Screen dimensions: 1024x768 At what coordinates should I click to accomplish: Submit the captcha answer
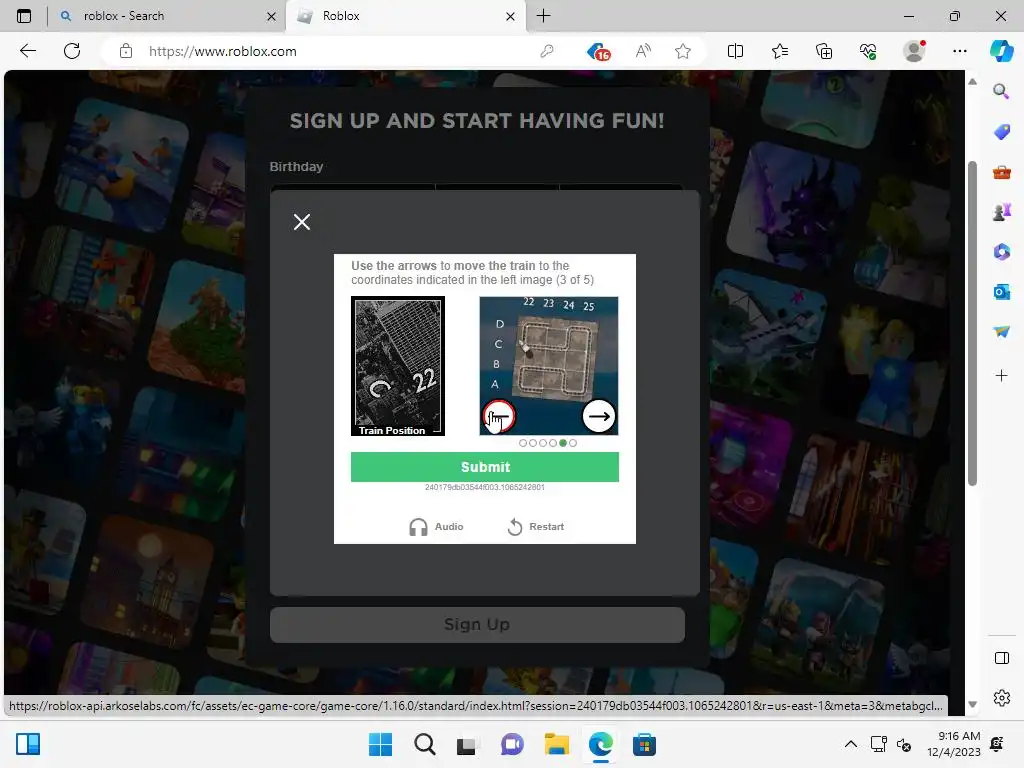[485, 467]
